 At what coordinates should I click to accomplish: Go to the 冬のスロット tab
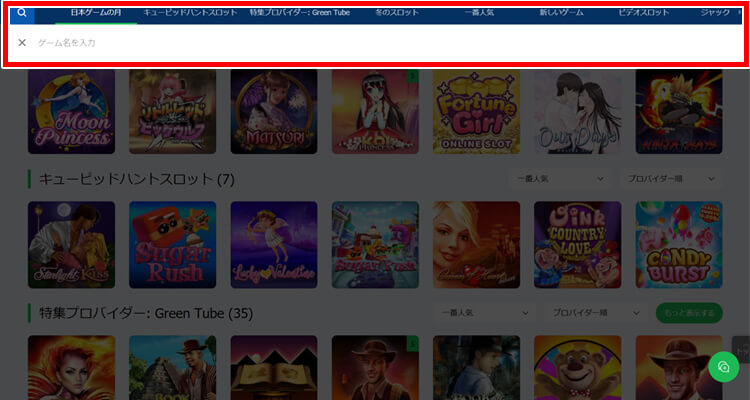pyautogui.click(x=397, y=13)
